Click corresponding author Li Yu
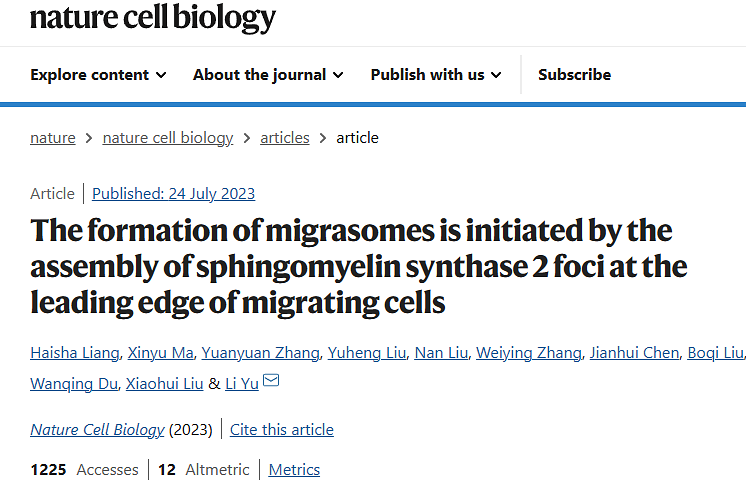This screenshot has height=488, width=746. pyautogui.click(x=241, y=383)
